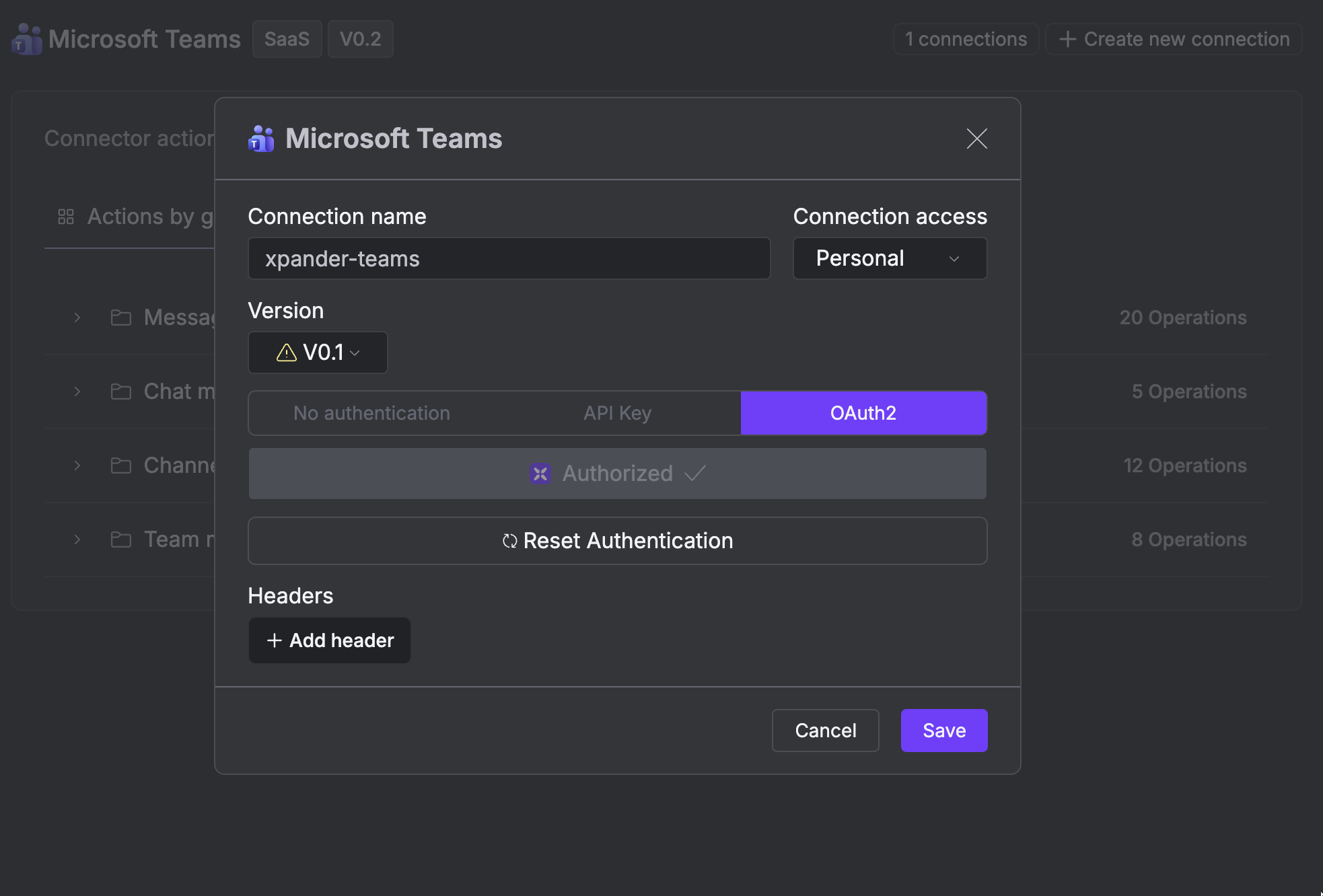The image size is (1323, 896).
Task: Click the xpander logo icon beside Authorized
Action: pos(540,474)
